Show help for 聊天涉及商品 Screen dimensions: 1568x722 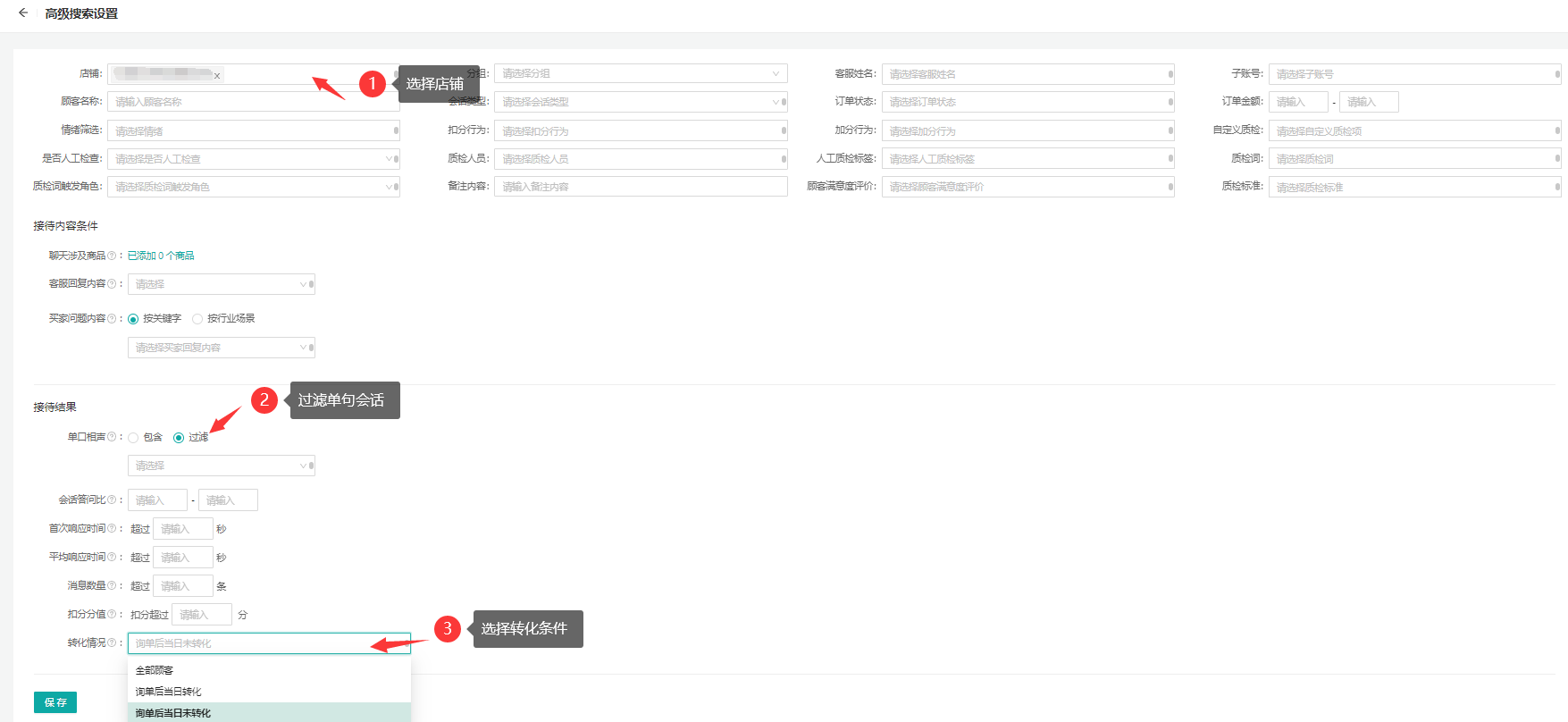pyautogui.click(x=112, y=256)
